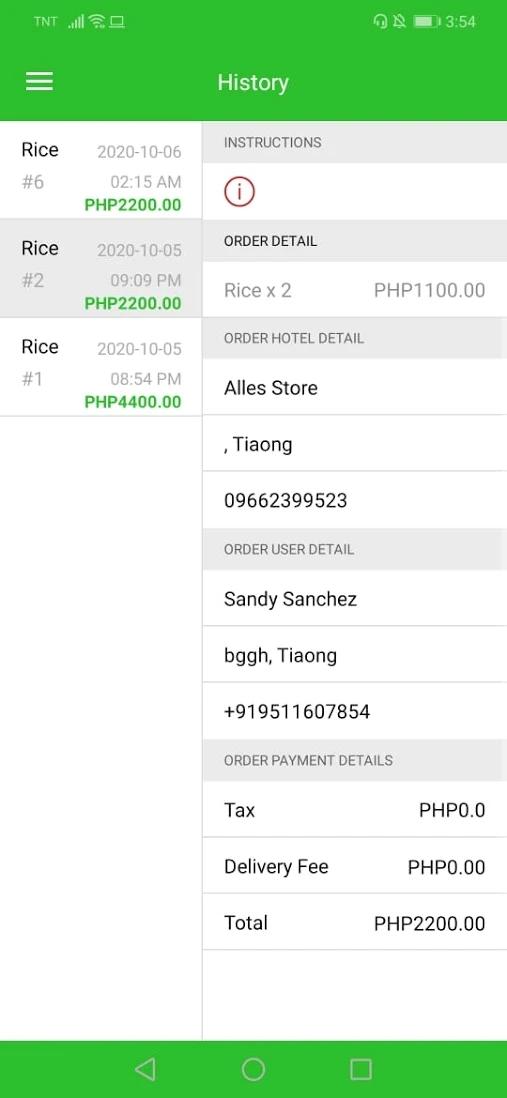The image size is (507, 1098).
Task: Tap the Android home circle button
Action: click(x=253, y=1069)
